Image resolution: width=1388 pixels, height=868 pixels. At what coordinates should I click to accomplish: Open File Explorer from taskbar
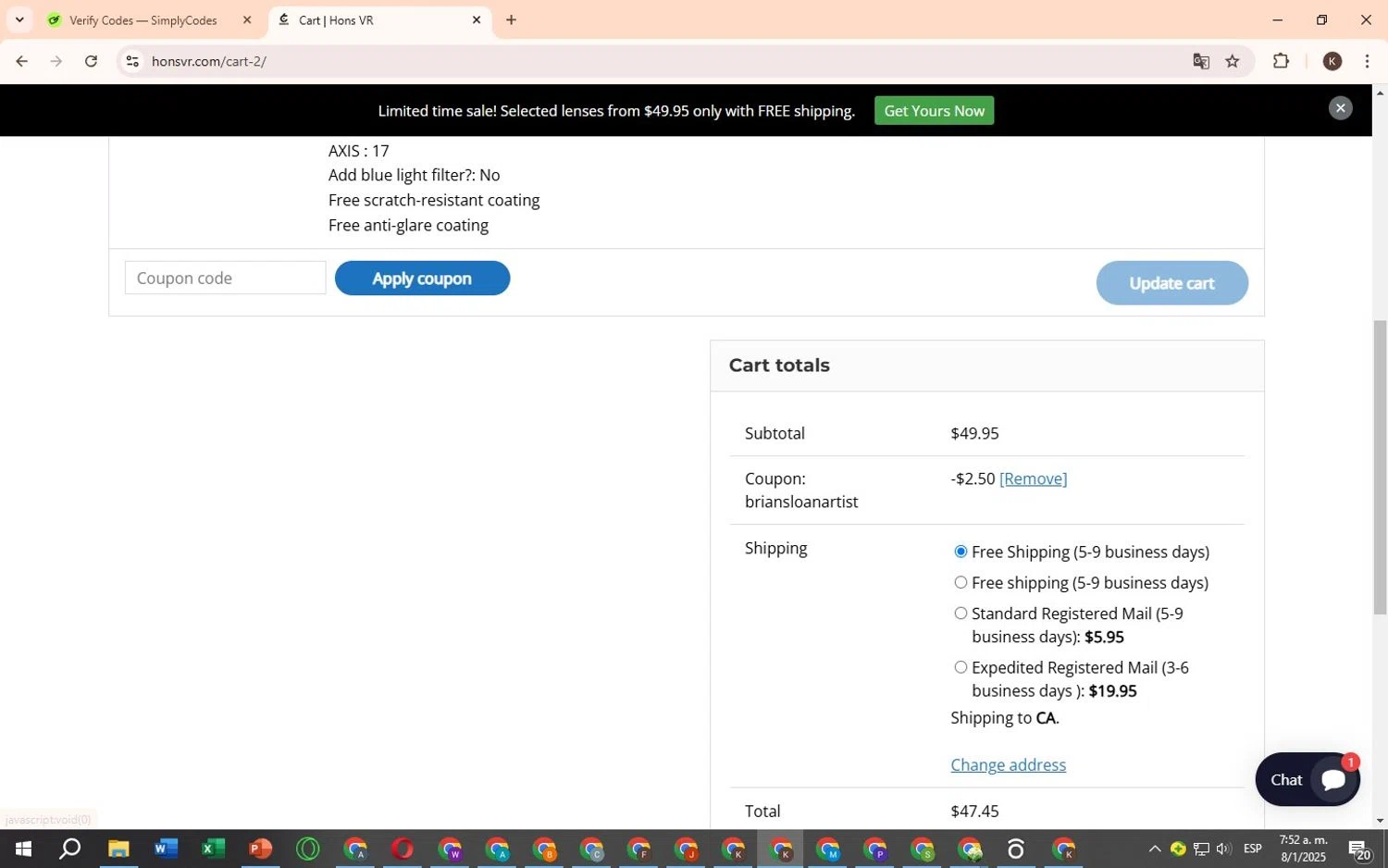point(118,849)
